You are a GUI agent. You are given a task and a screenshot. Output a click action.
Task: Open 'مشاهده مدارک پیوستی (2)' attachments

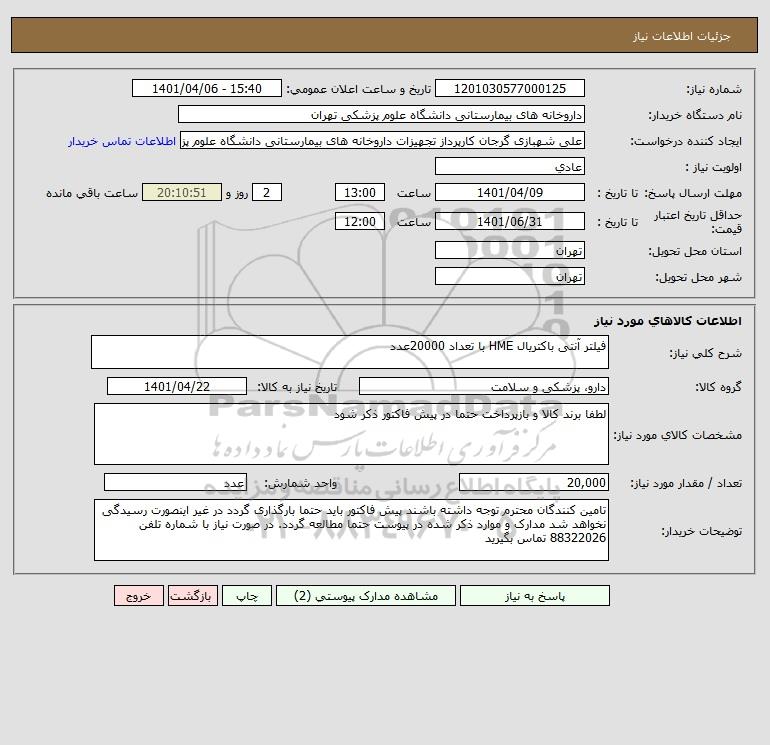(366, 596)
